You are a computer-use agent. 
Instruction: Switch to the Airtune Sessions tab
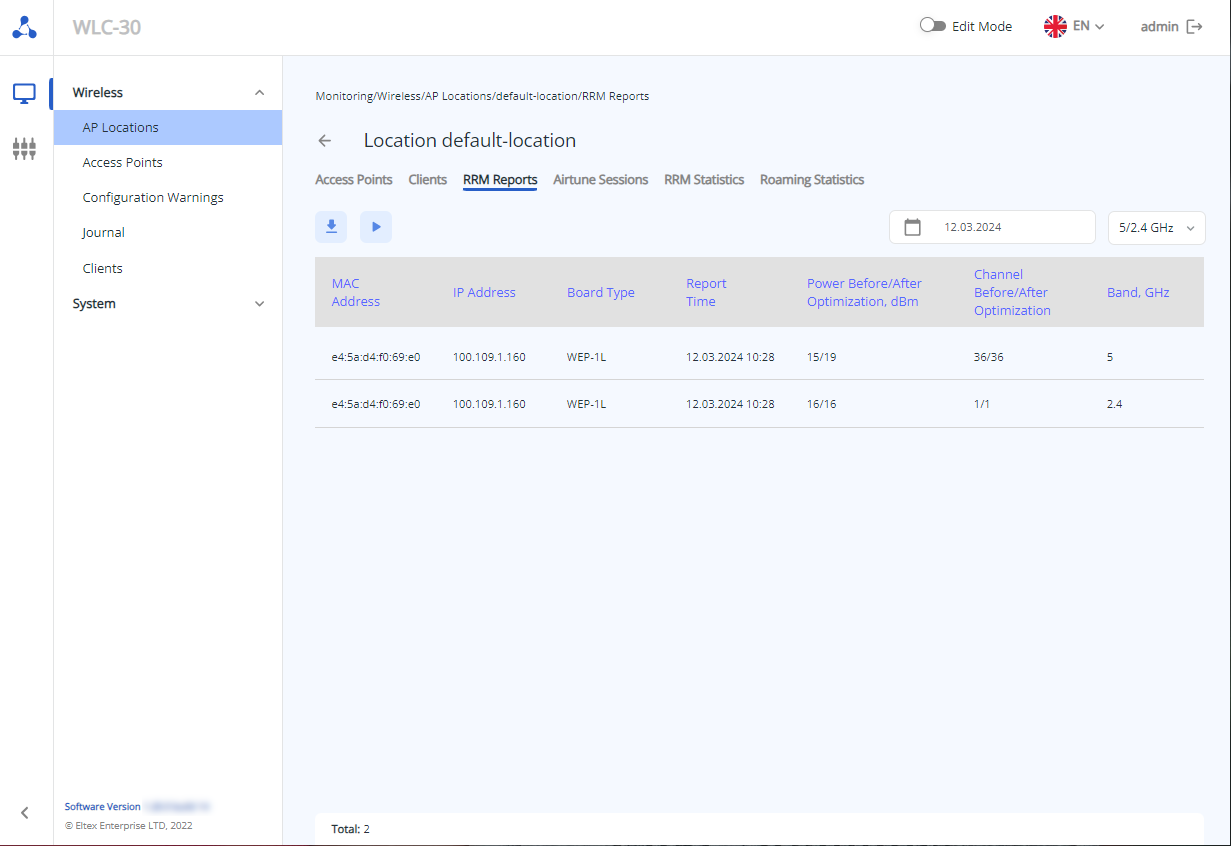coord(600,180)
